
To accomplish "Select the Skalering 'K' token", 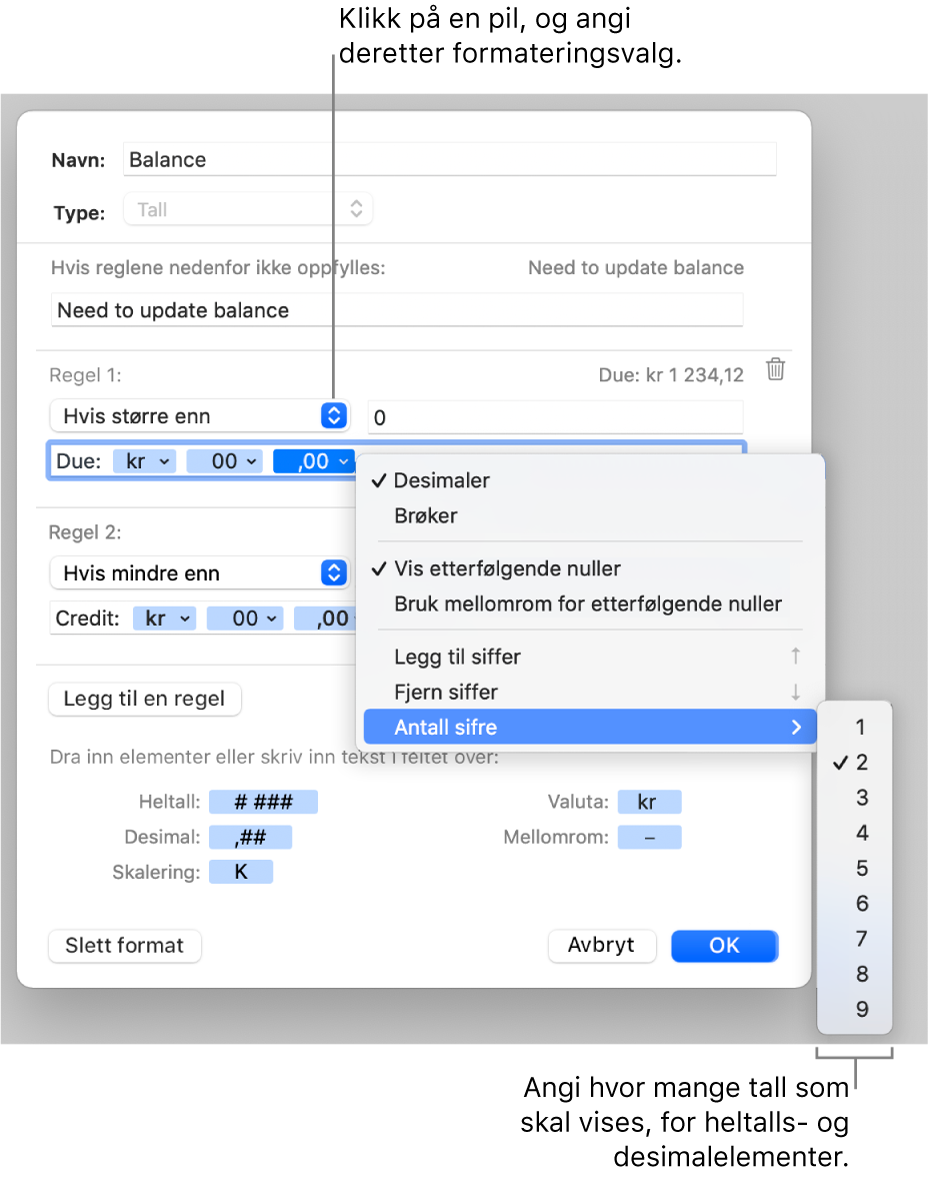I will 241,872.
